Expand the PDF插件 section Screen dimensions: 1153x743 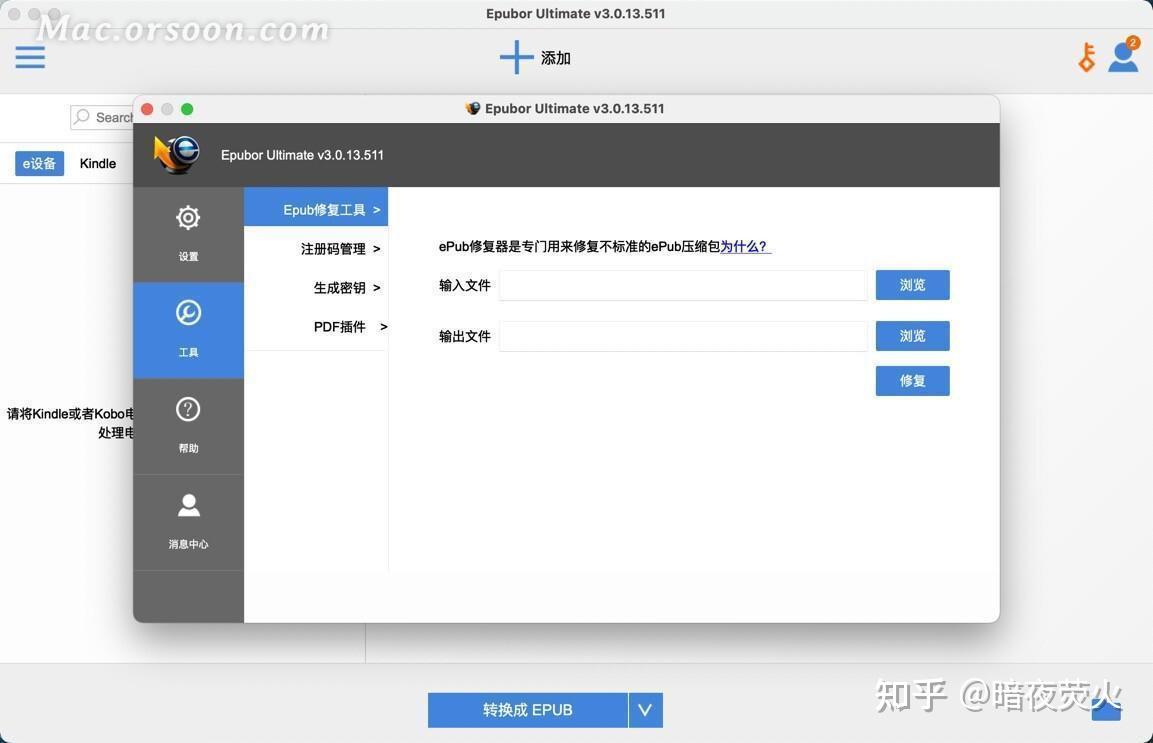[x=339, y=326]
